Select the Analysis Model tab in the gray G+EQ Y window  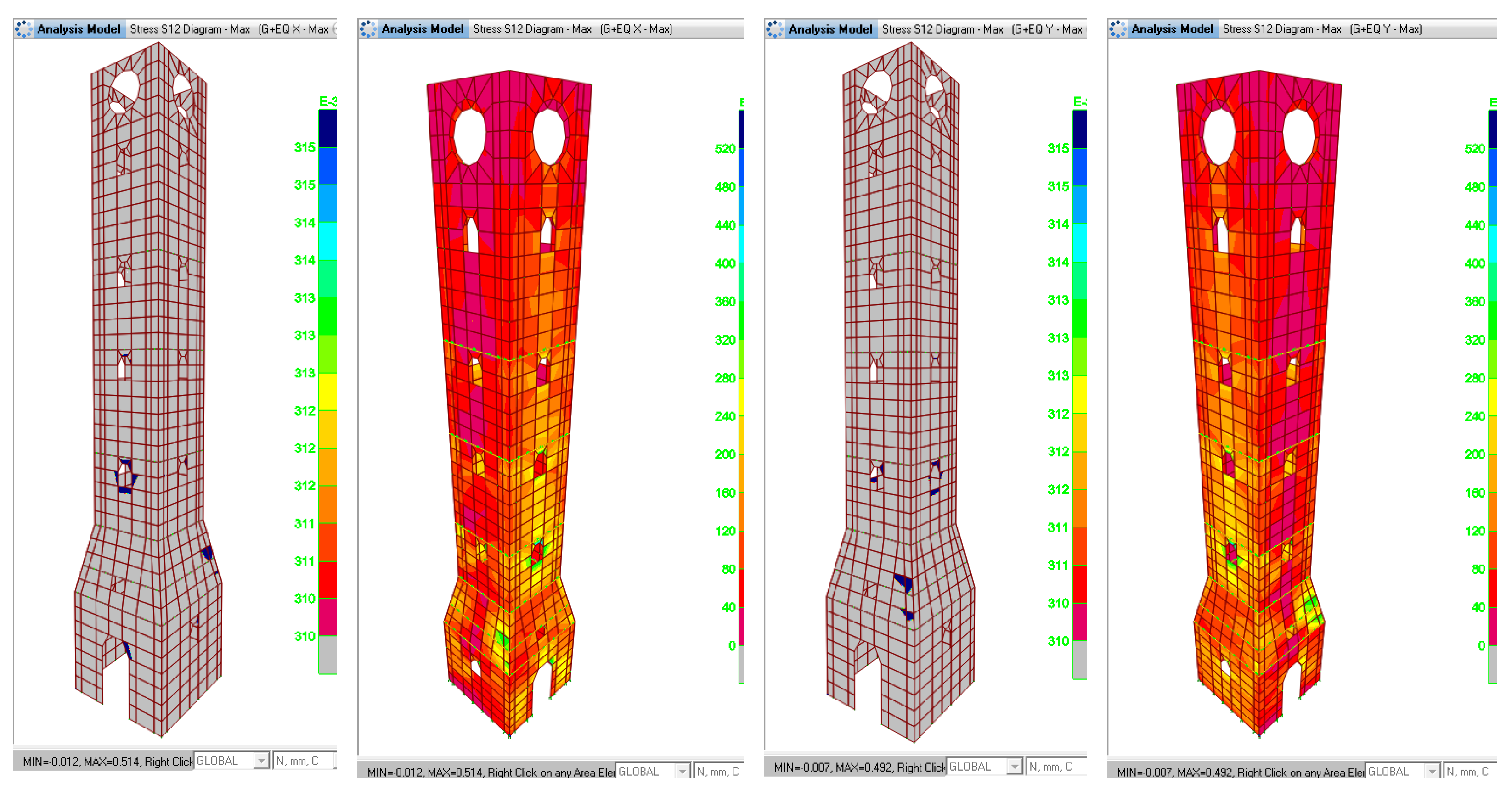(830, 29)
